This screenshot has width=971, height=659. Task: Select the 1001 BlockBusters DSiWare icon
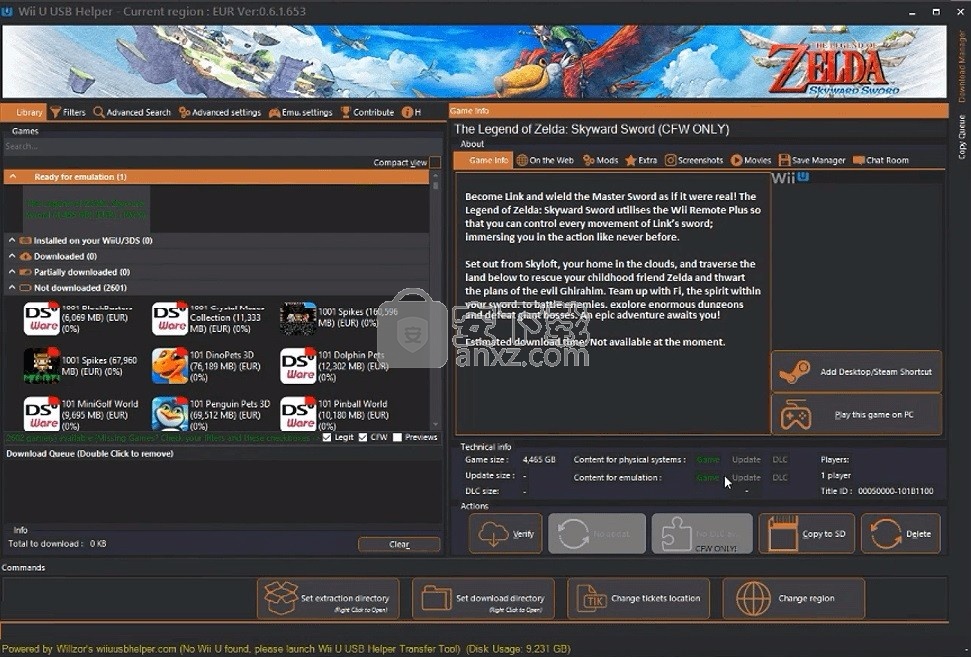(x=41, y=318)
